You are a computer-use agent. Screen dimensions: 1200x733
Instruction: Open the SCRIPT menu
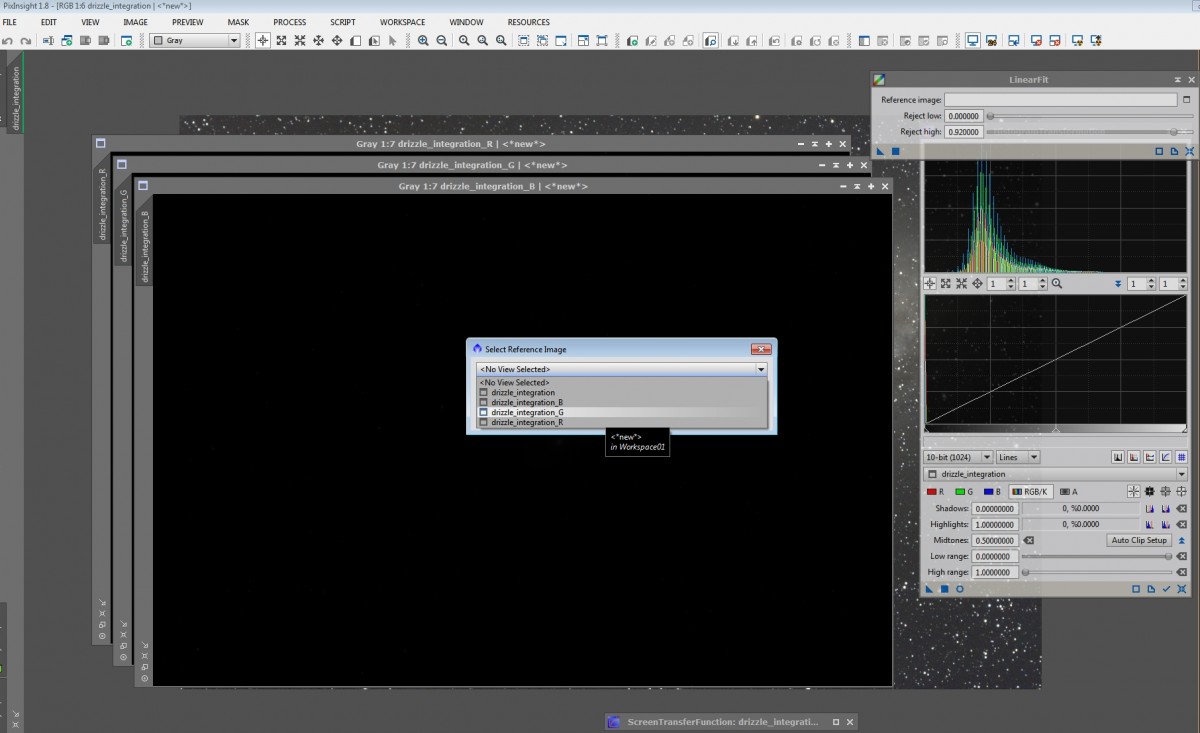pyautogui.click(x=343, y=22)
